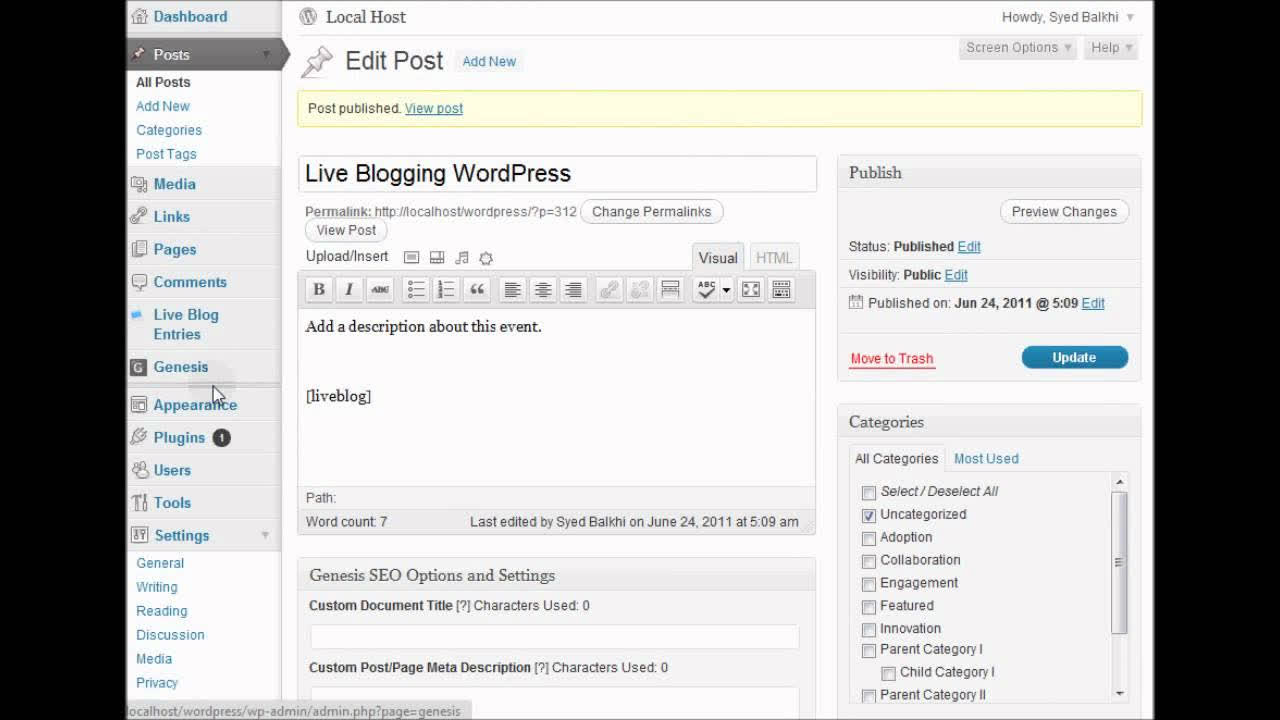
Task: Click the Bold formatting icon
Action: click(319, 290)
